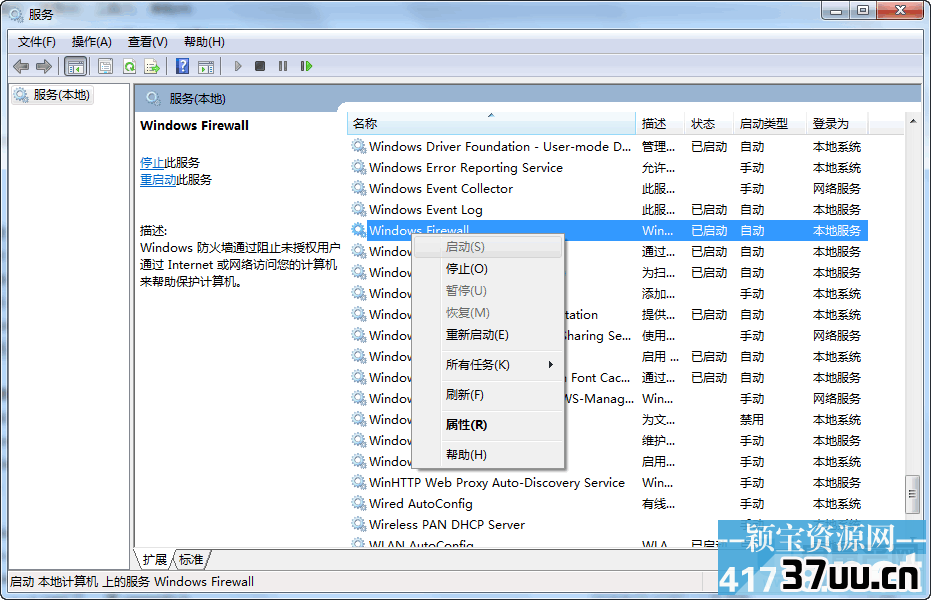Image resolution: width=931 pixels, height=600 pixels.
Task: Click gear icon of Windows Event Collector
Action: pos(358,188)
